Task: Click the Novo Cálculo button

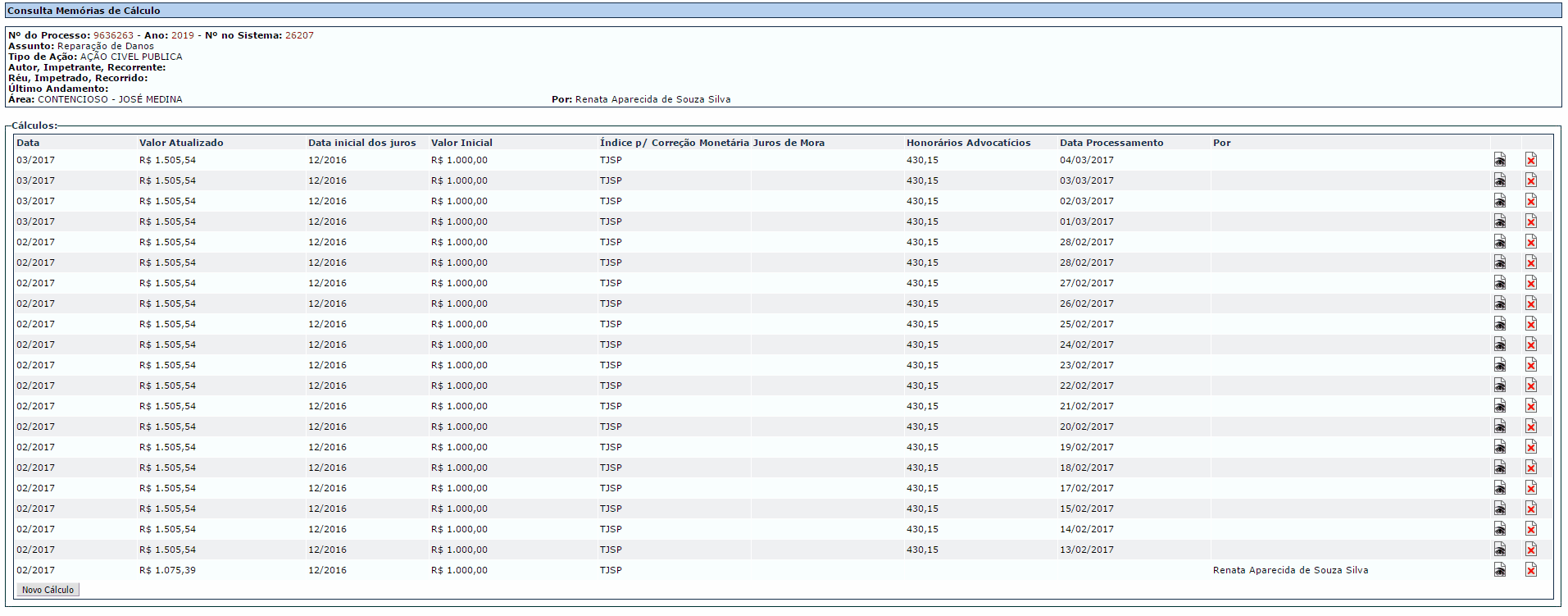Action: (x=48, y=590)
